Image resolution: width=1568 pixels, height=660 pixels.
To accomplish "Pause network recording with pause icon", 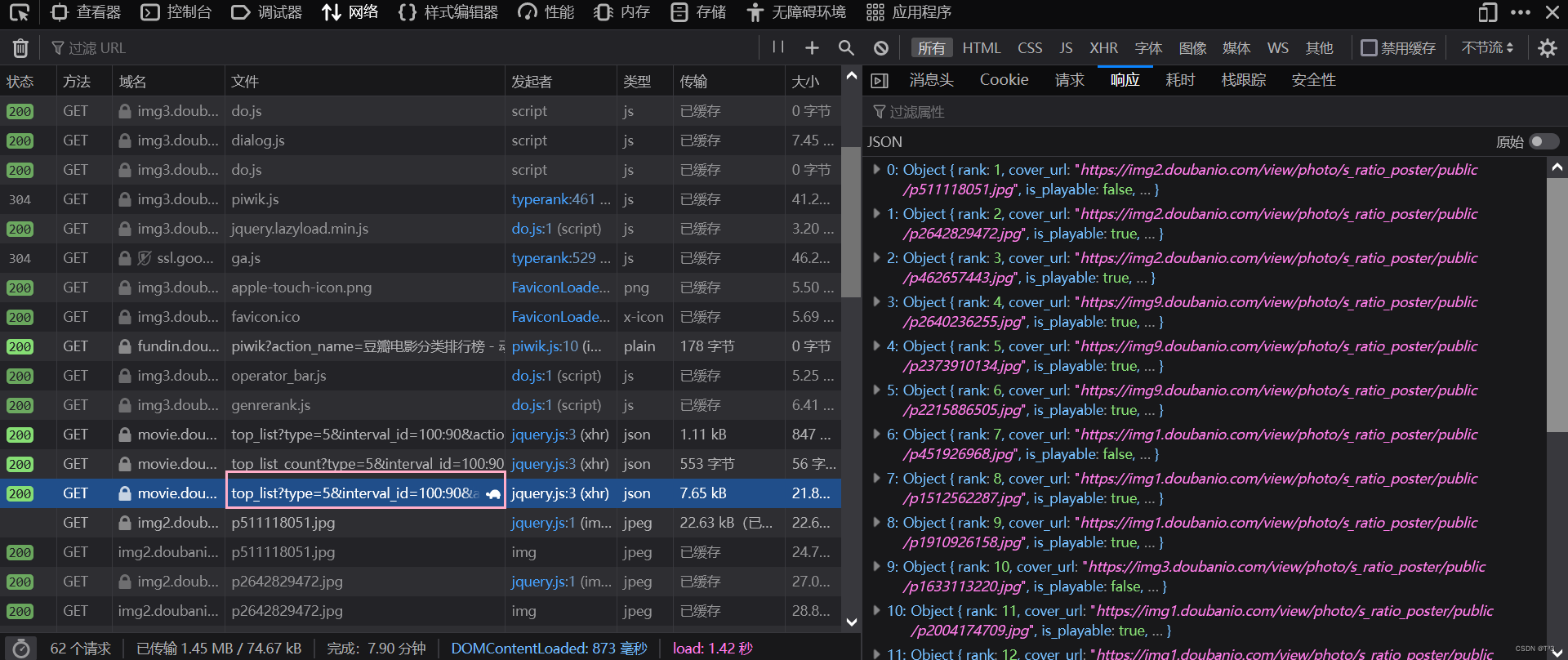I will [778, 47].
